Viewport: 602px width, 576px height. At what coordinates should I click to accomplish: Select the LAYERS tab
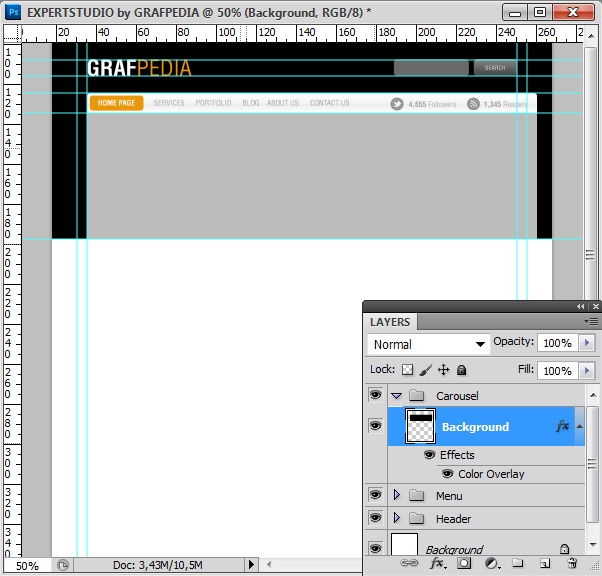390,322
